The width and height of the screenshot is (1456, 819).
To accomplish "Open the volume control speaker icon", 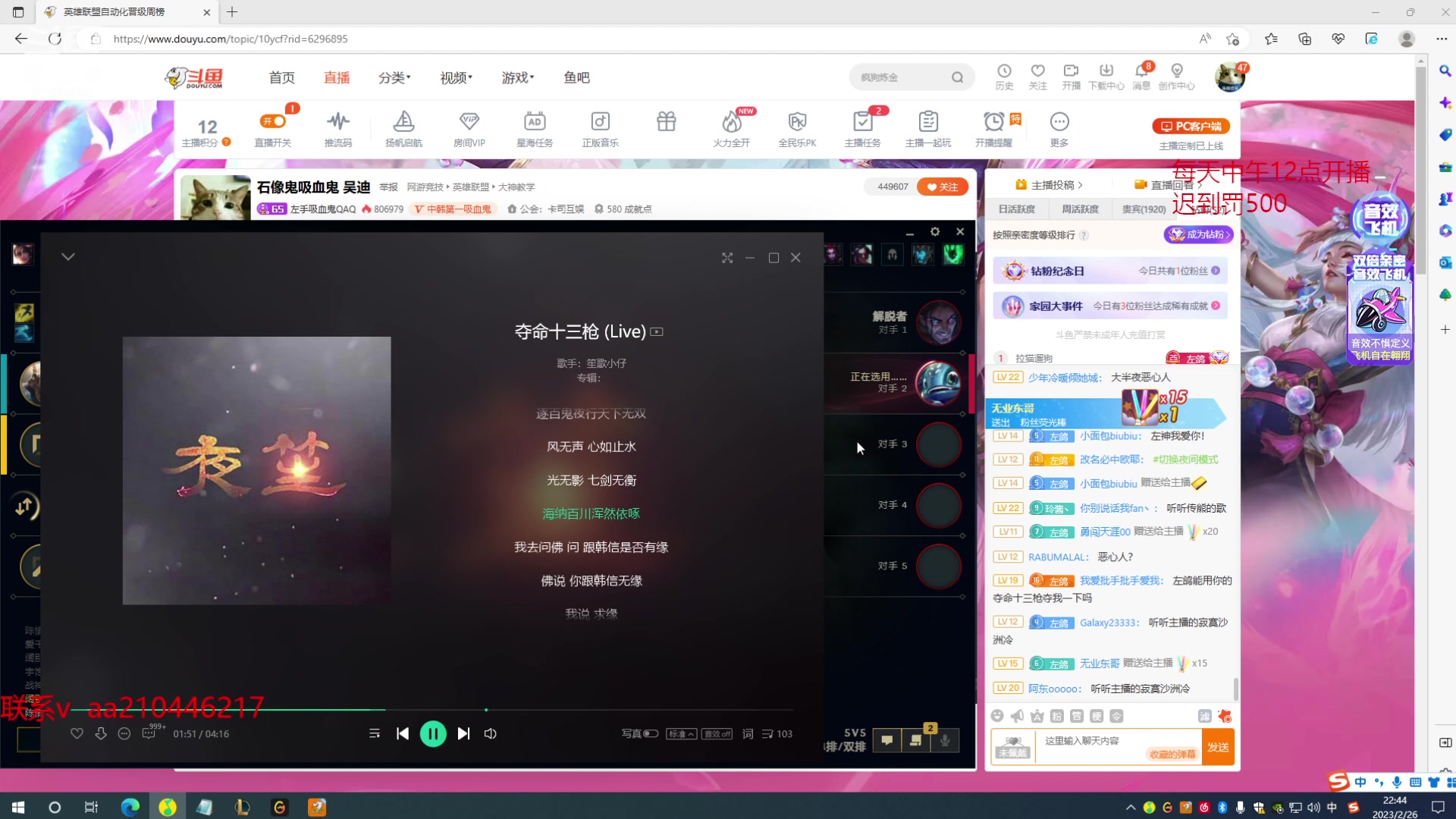I will click(491, 733).
